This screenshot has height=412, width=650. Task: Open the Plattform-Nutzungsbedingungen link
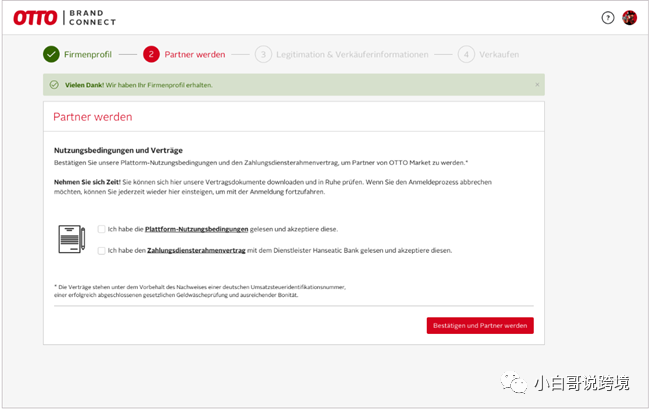[196, 229]
